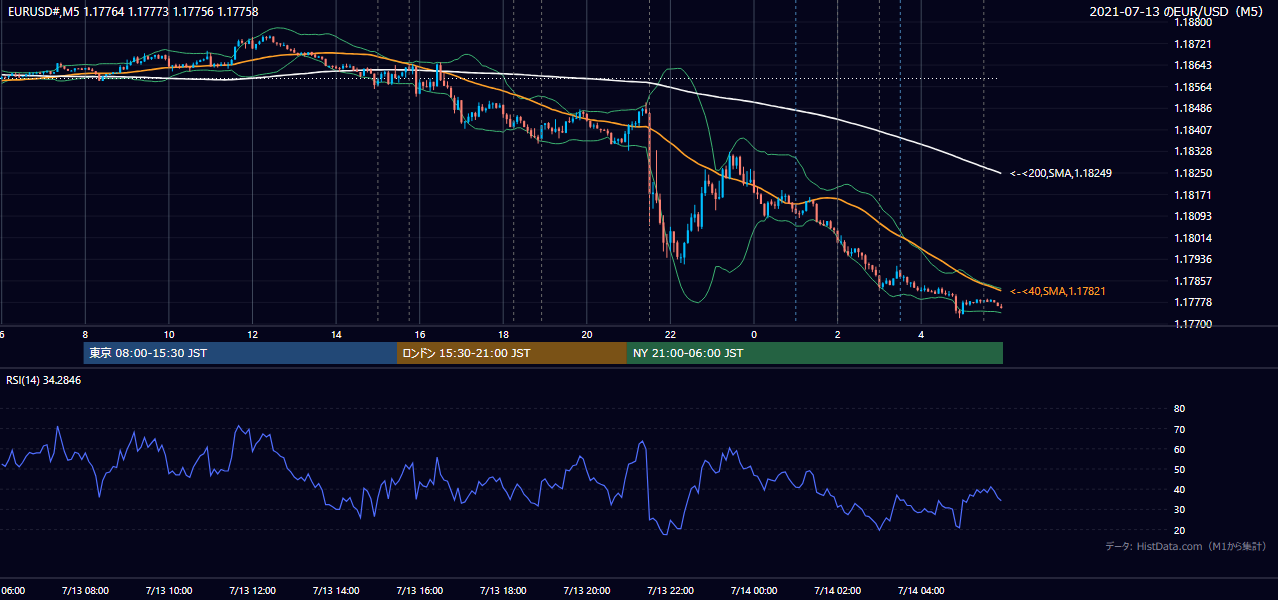Click price axis value 1.18093

[x=1192, y=216]
